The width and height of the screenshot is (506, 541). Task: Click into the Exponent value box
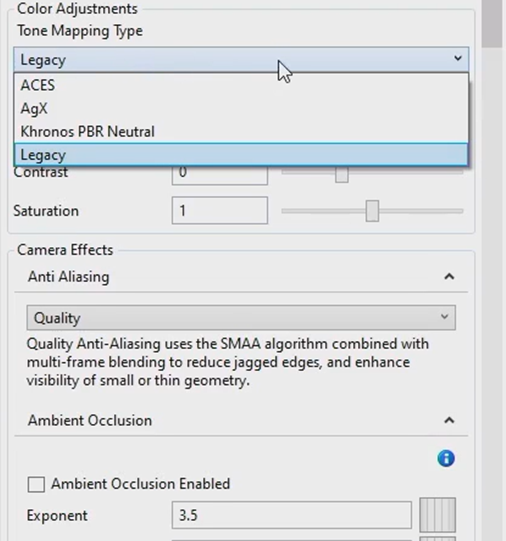tap(291, 515)
